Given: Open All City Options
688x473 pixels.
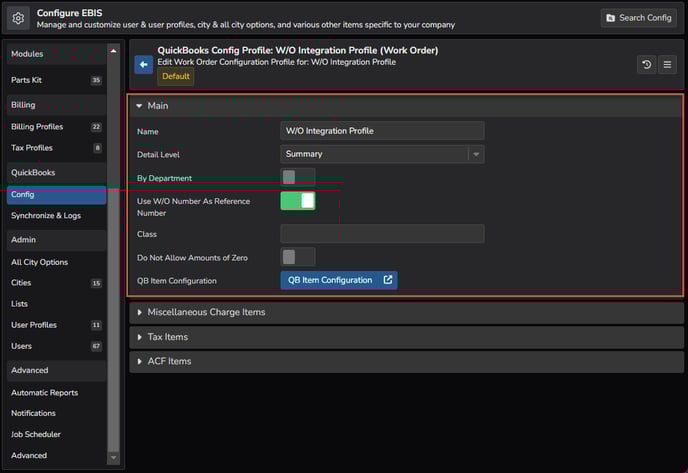Looking at the screenshot, I should [x=56, y=262].
